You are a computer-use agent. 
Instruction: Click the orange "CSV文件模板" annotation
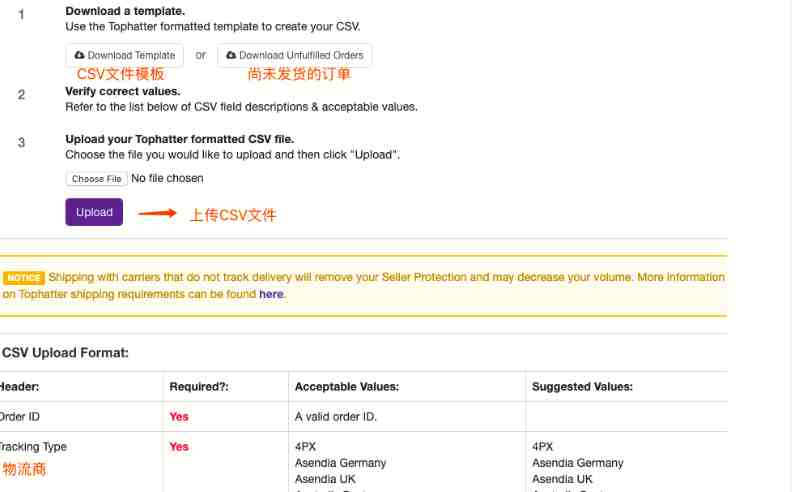coord(120,75)
